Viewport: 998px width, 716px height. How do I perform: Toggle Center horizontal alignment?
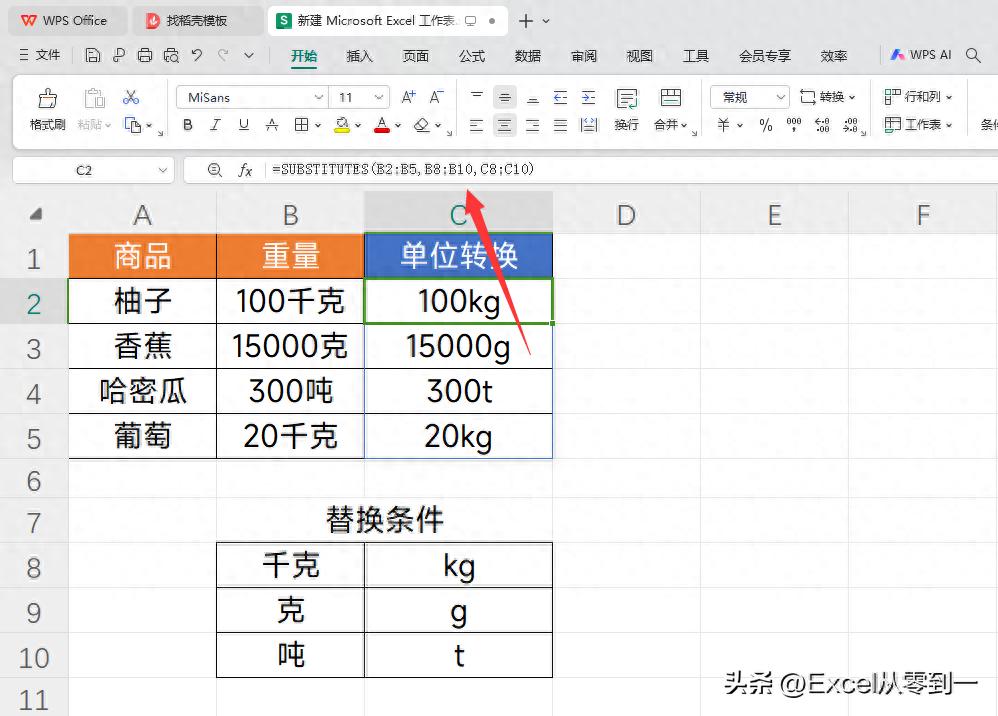(504, 125)
